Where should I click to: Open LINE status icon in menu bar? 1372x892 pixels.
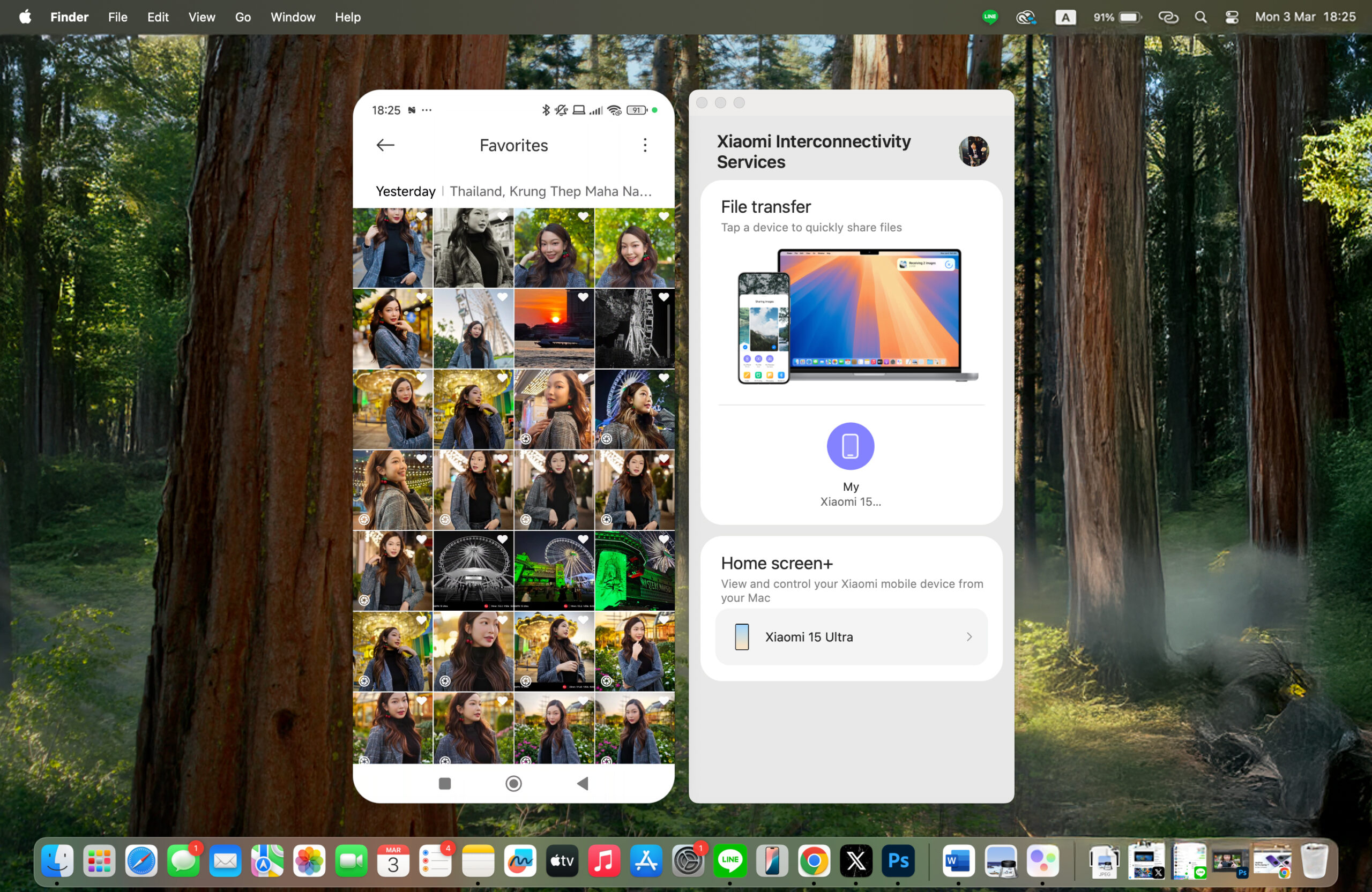(989, 17)
